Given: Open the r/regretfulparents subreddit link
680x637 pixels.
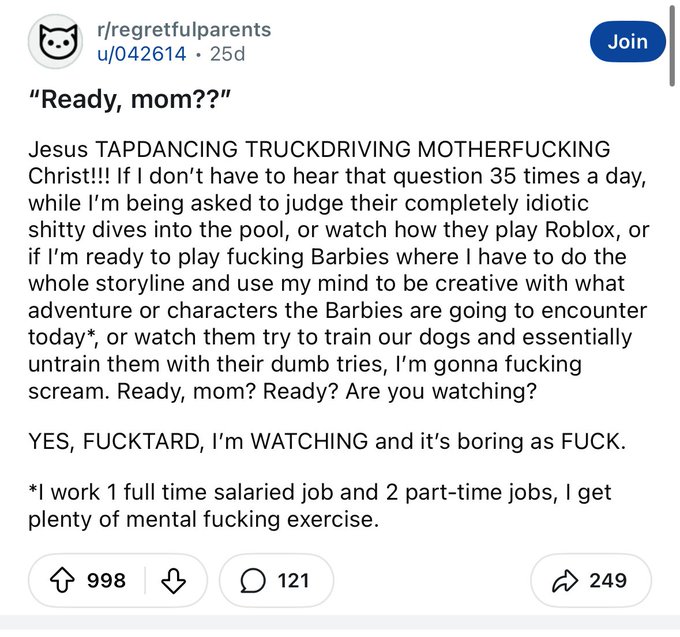Looking at the screenshot, I should (186, 30).
